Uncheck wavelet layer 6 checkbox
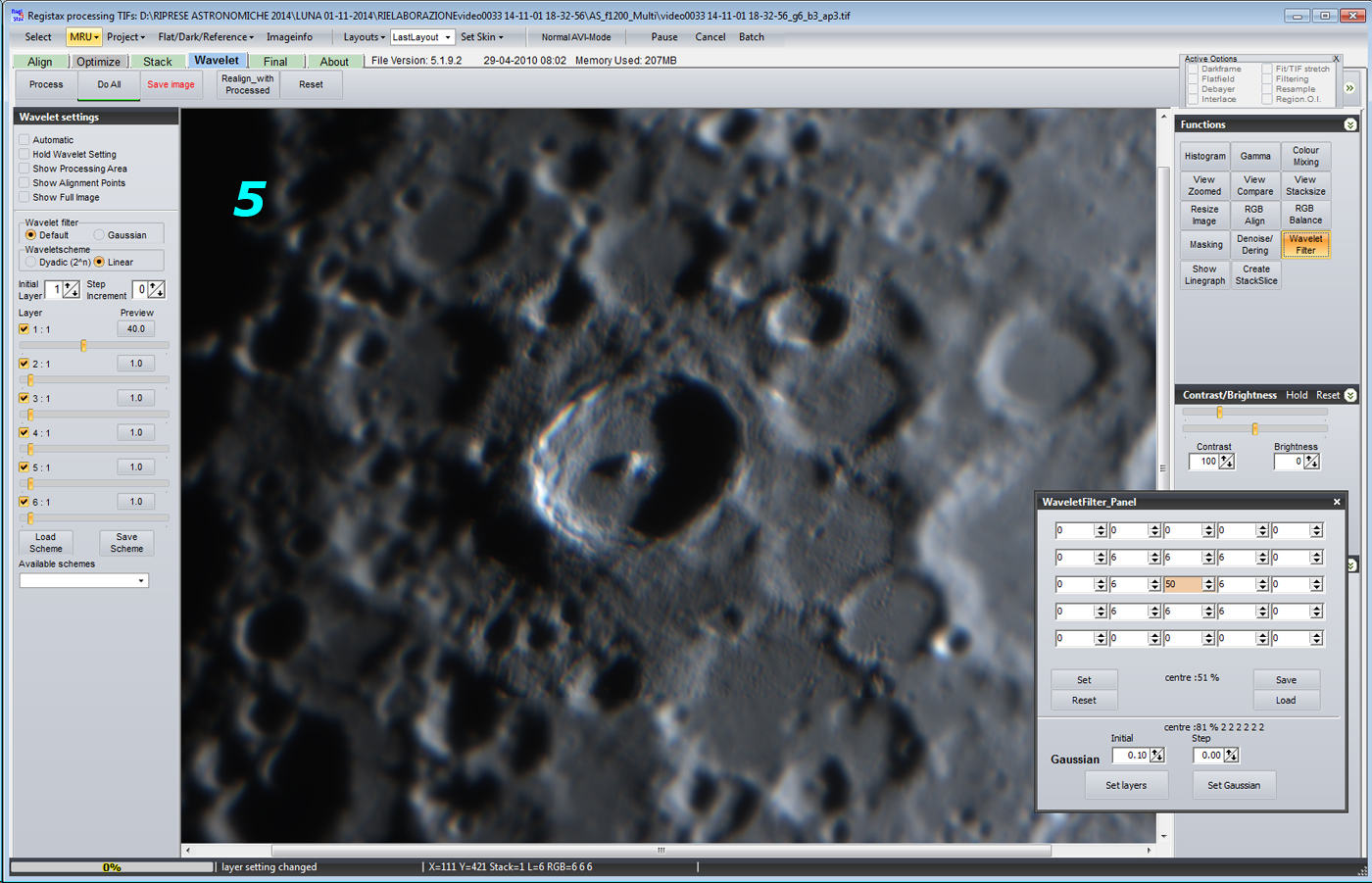Image resolution: width=1372 pixels, height=883 pixels. pos(24,502)
